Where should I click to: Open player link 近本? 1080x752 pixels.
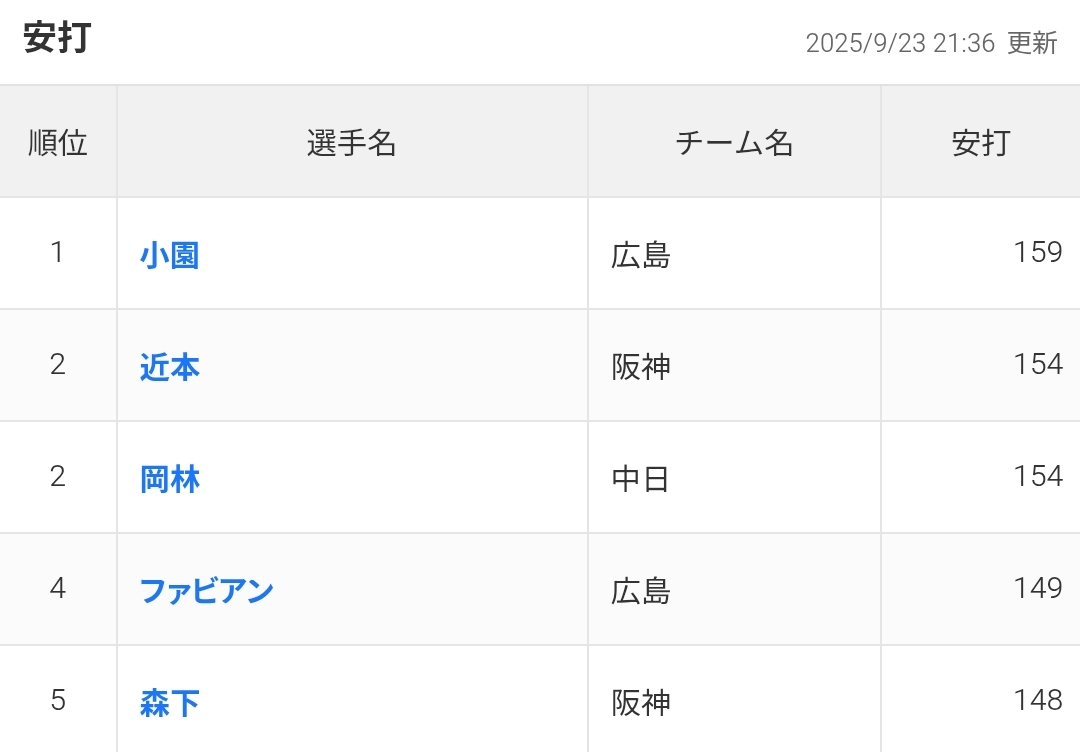(x=170, y=368)
